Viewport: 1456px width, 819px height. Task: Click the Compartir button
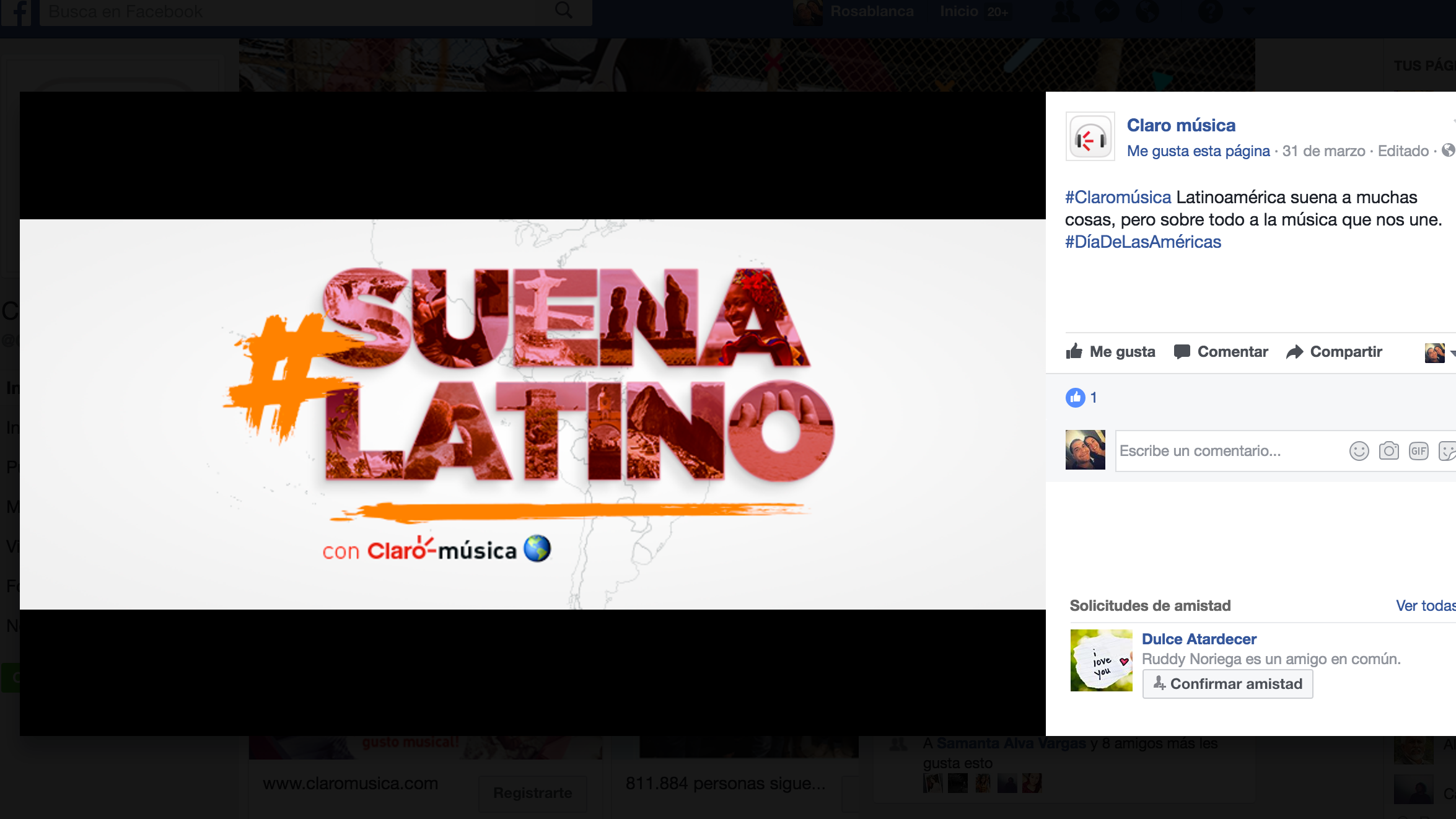(x=1334, y=352)
